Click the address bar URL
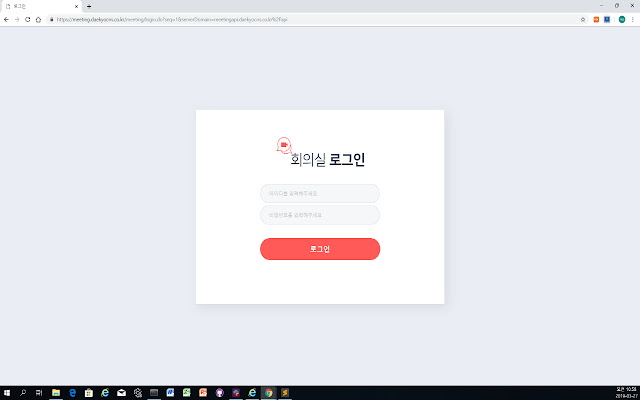Viewport: 640px width, 400px height. [172, 19]
